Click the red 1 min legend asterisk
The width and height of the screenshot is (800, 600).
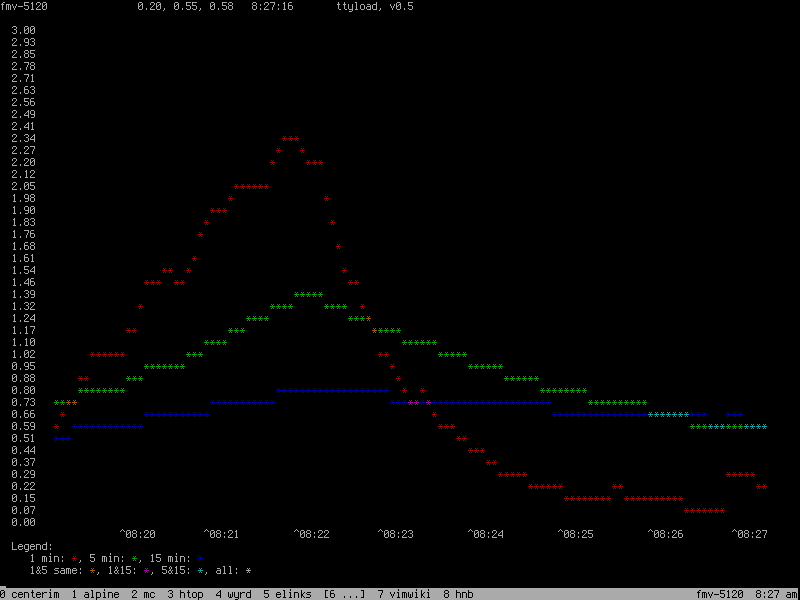74,559
